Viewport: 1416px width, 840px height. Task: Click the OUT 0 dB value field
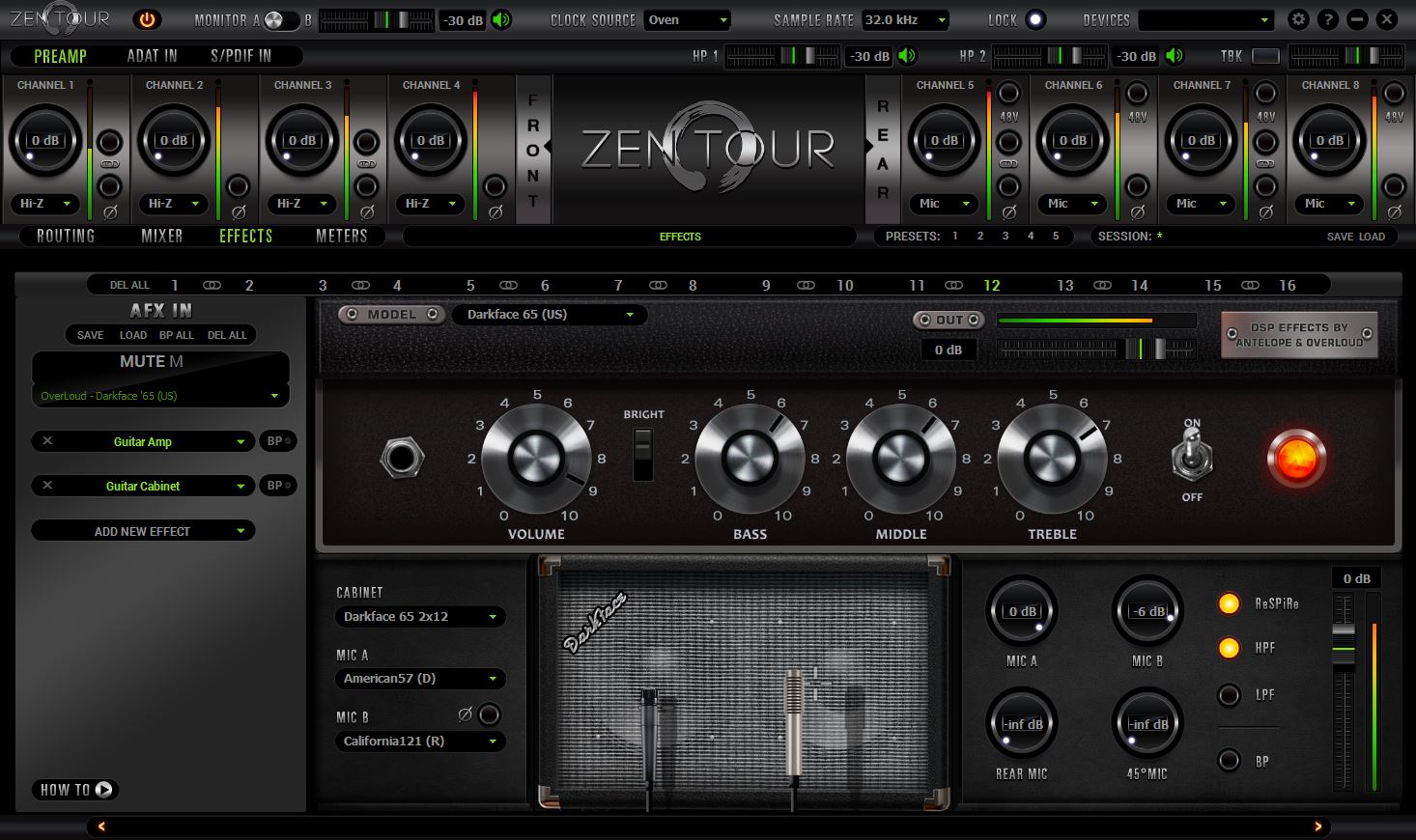click(x=948, y=350)
